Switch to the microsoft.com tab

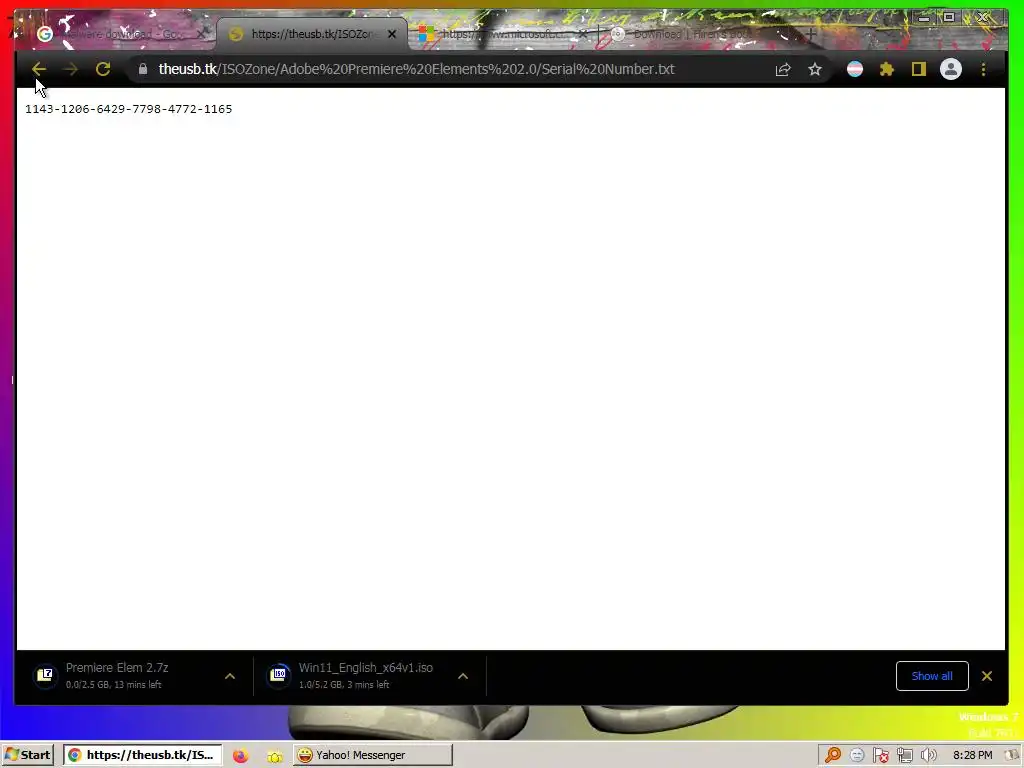coord(498,34)
